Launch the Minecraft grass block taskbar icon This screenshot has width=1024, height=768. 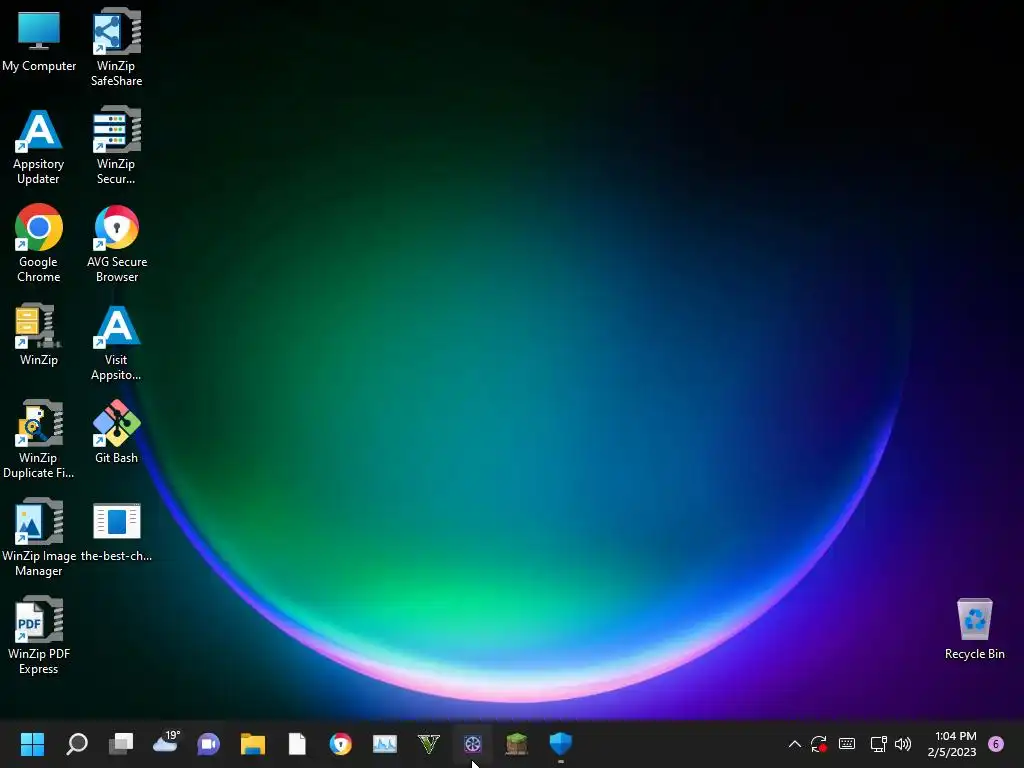(x=517, y=744)
